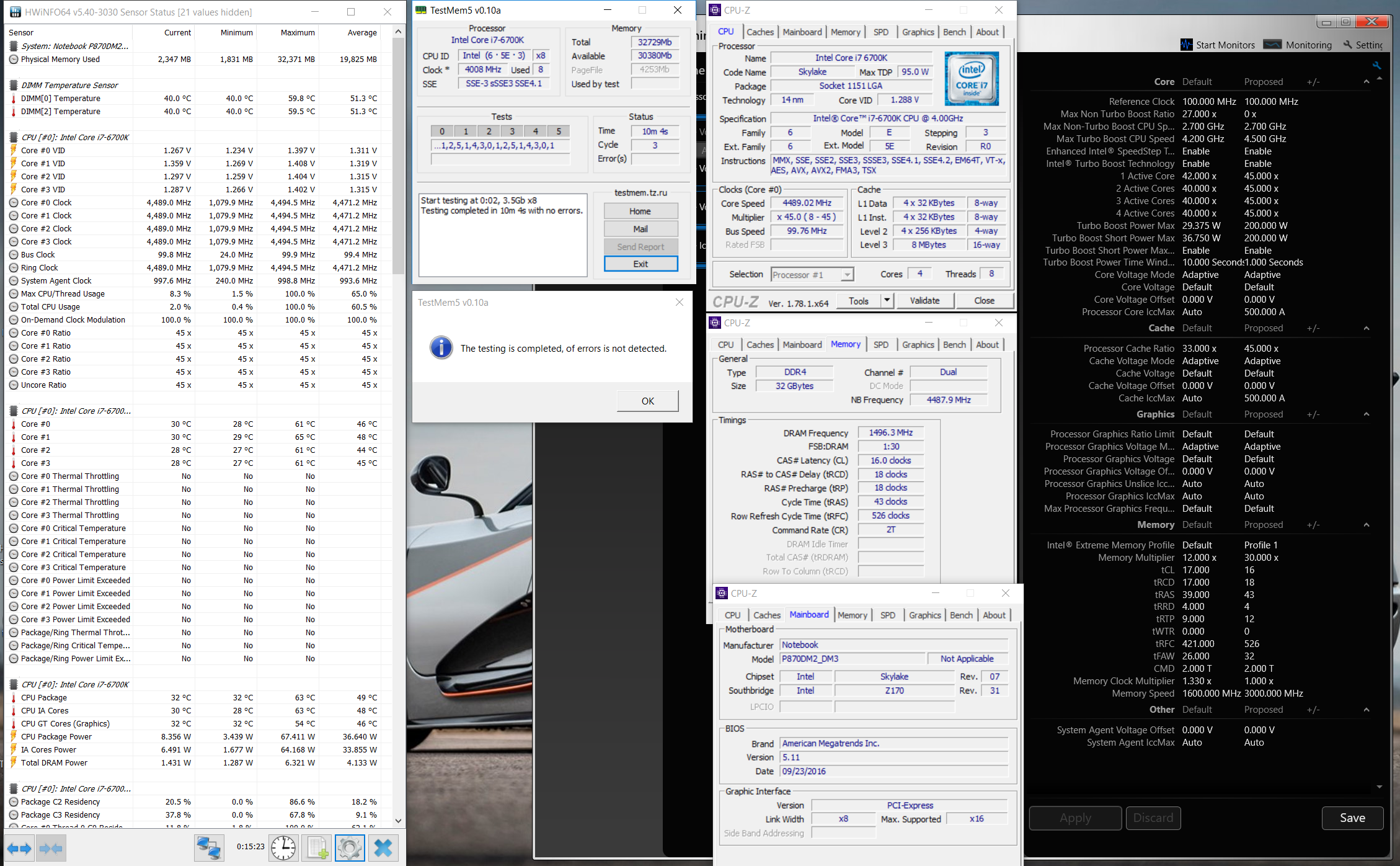
Task: Open Bench tab in top CPU-Z window
Action: (954, 32)
